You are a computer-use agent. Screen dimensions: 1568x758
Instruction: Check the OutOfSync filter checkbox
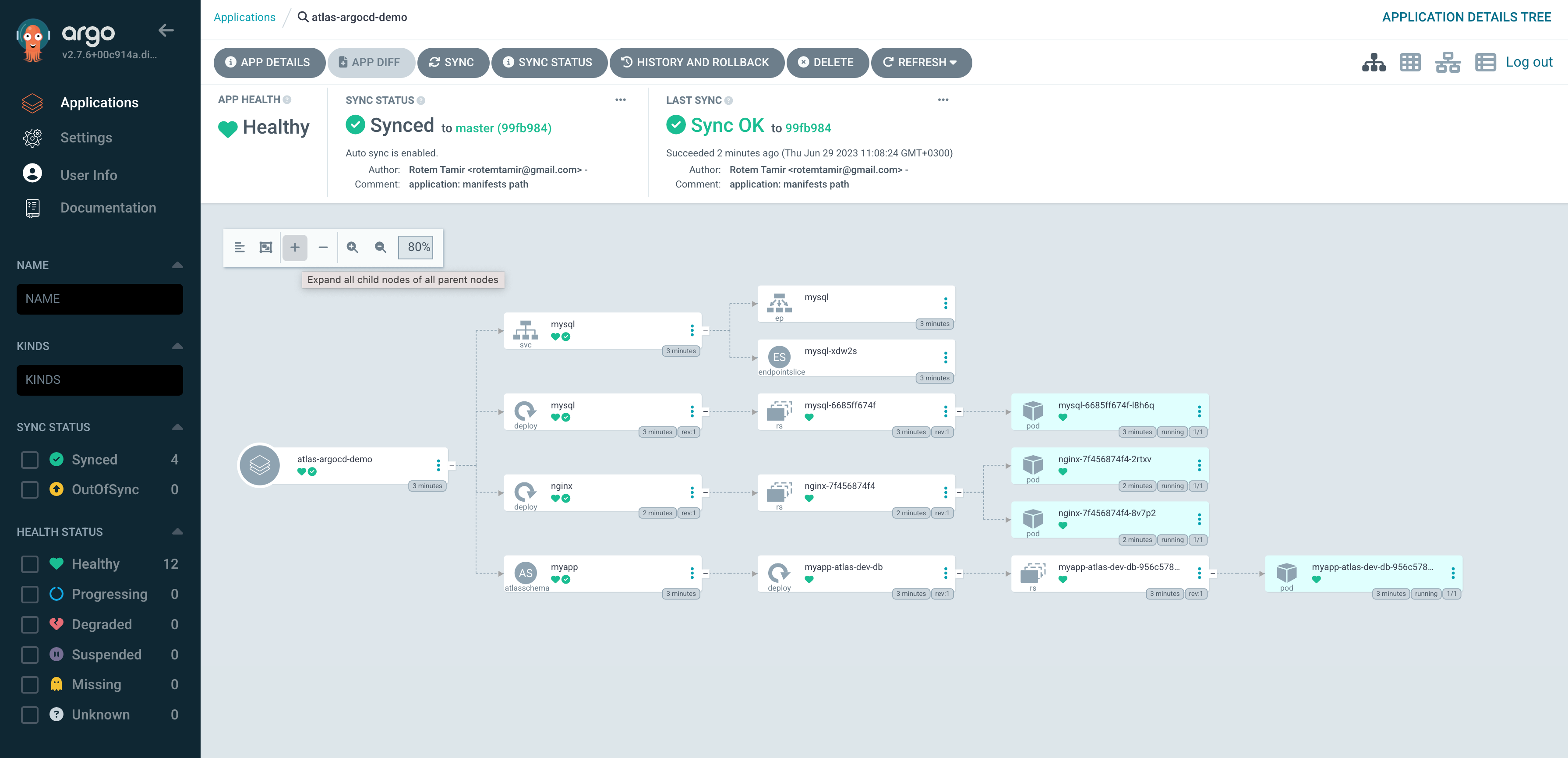(x=29, y=489)
